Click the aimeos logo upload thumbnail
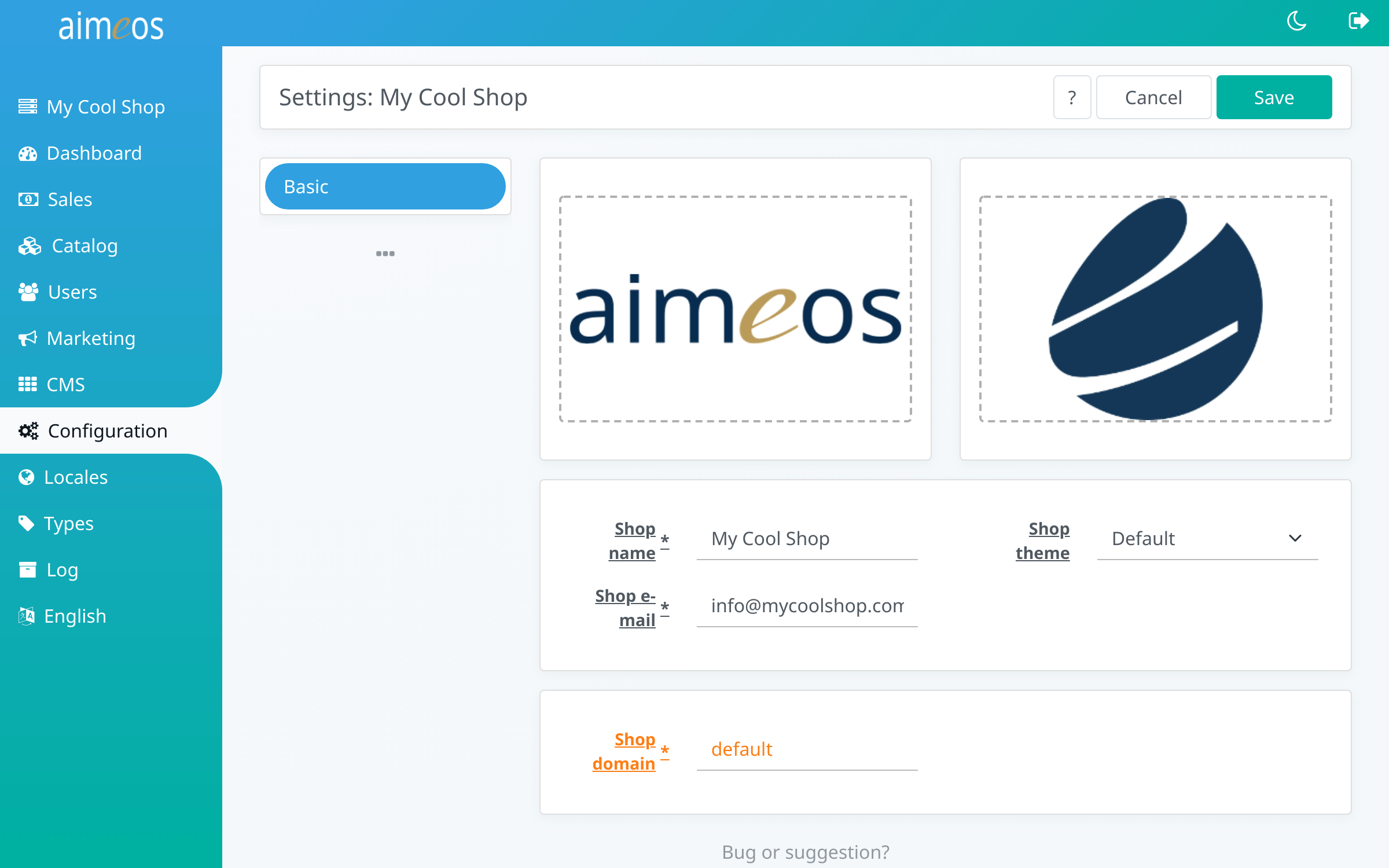This screenshot has height=868, width=1389. [x=736, y=309]
